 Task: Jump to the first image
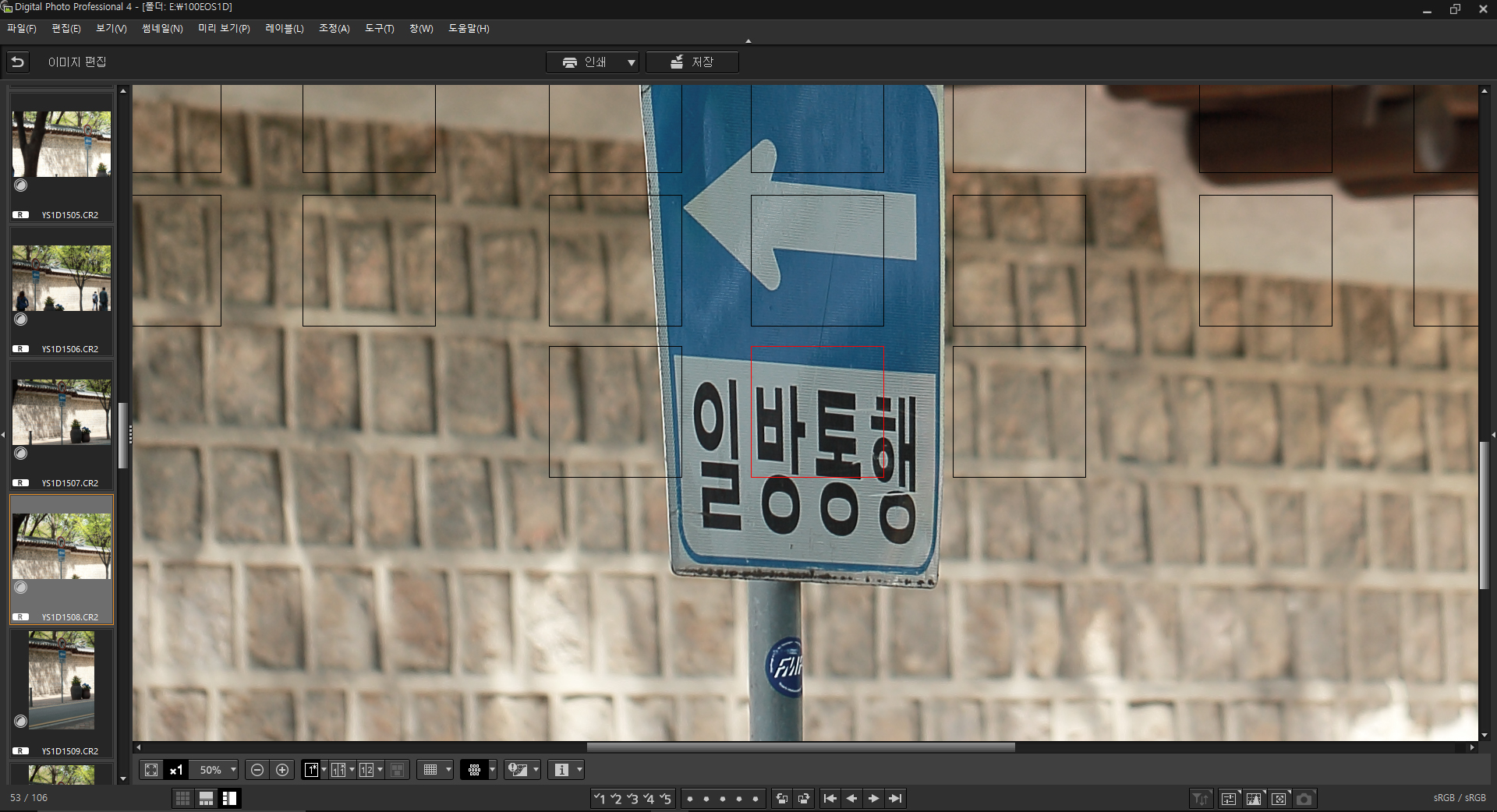[830, 798]
